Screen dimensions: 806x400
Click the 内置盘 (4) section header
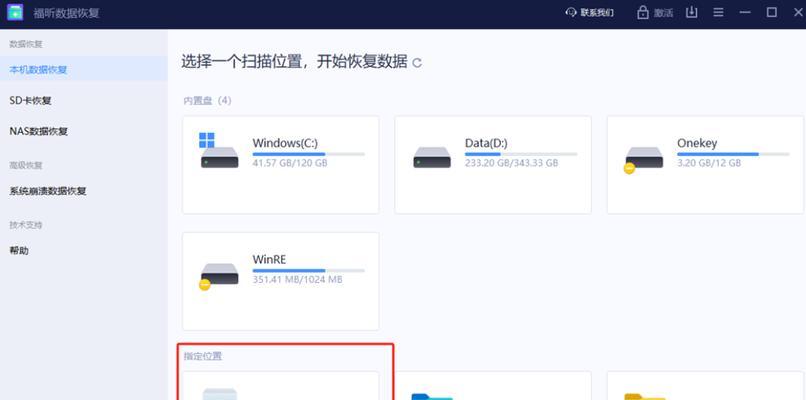(208, 100)
